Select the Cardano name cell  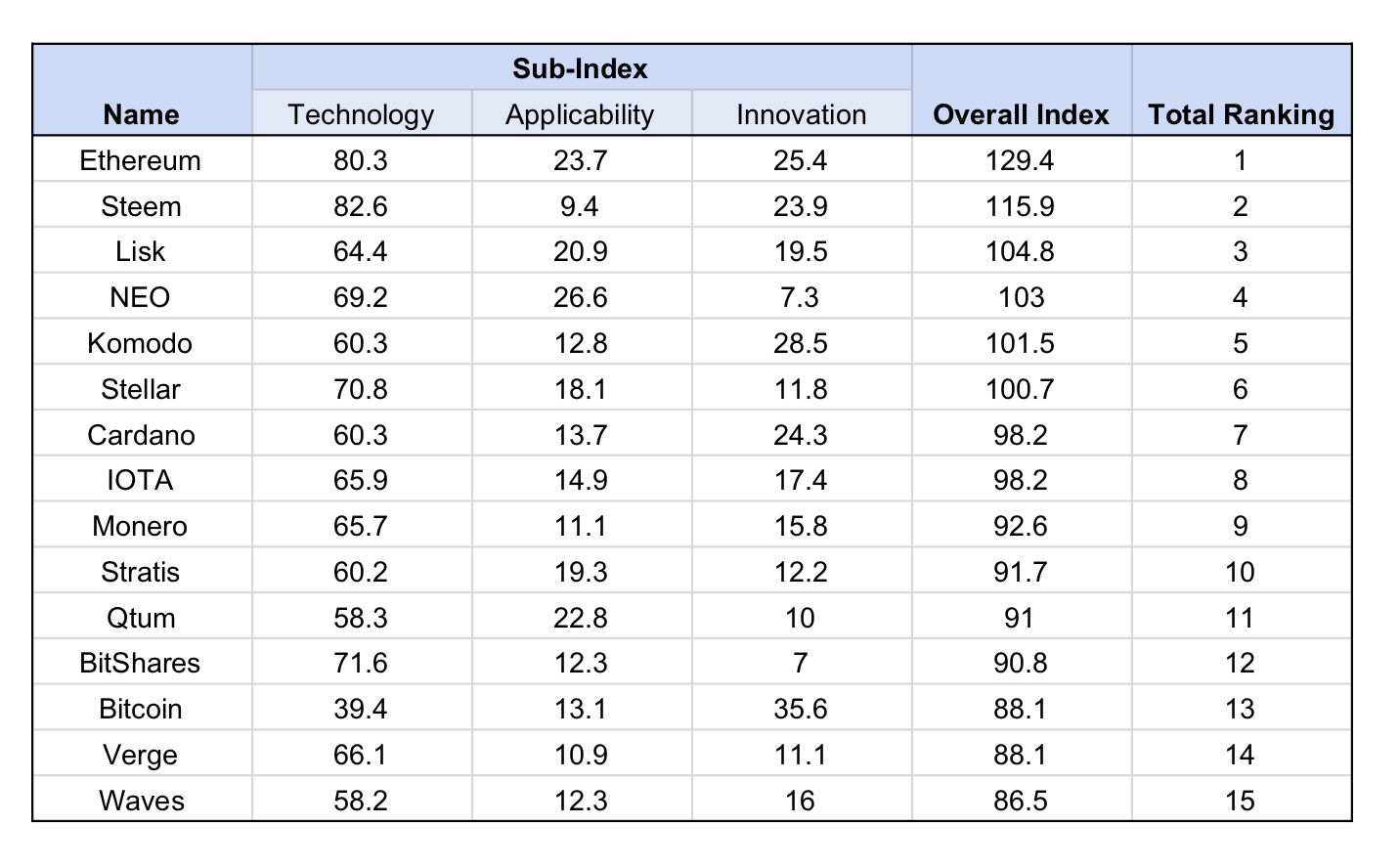pyautogui.click(x=141, y=435)
